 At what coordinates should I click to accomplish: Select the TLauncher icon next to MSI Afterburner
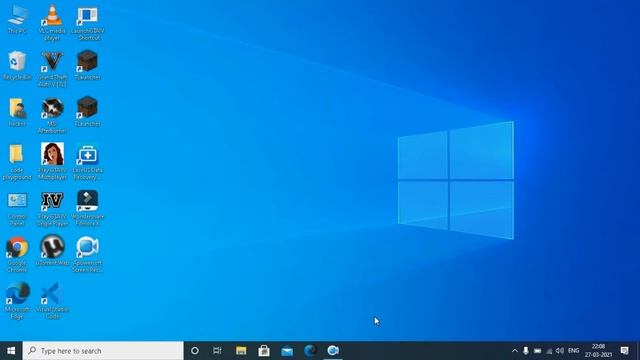[x=87, y=112]
